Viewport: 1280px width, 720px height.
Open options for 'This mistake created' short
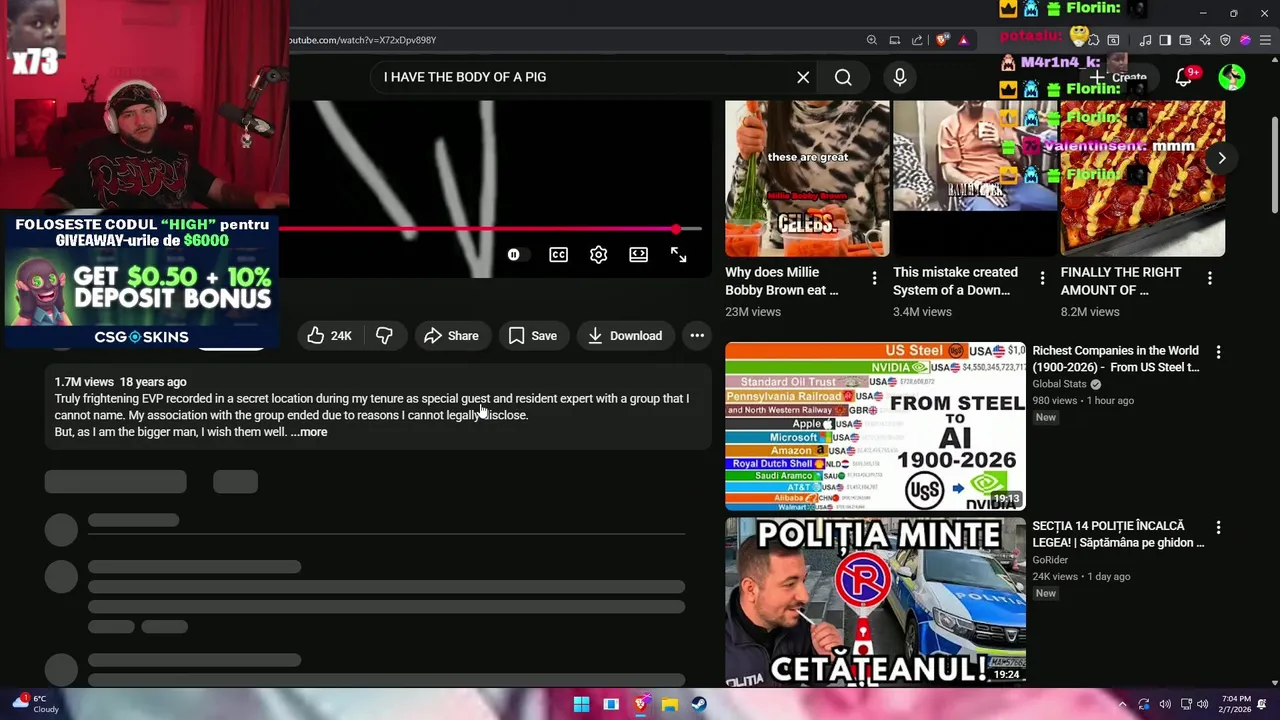tap(1042, 278)
